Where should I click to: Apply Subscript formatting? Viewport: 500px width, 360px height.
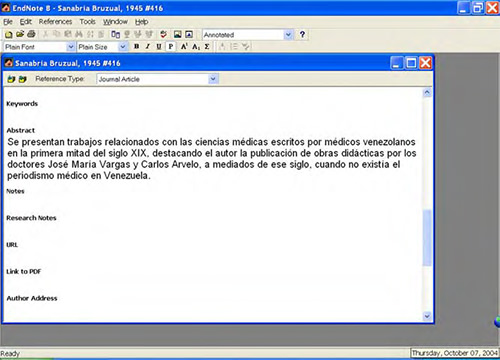pyautogui.click(x=196, y=47)
